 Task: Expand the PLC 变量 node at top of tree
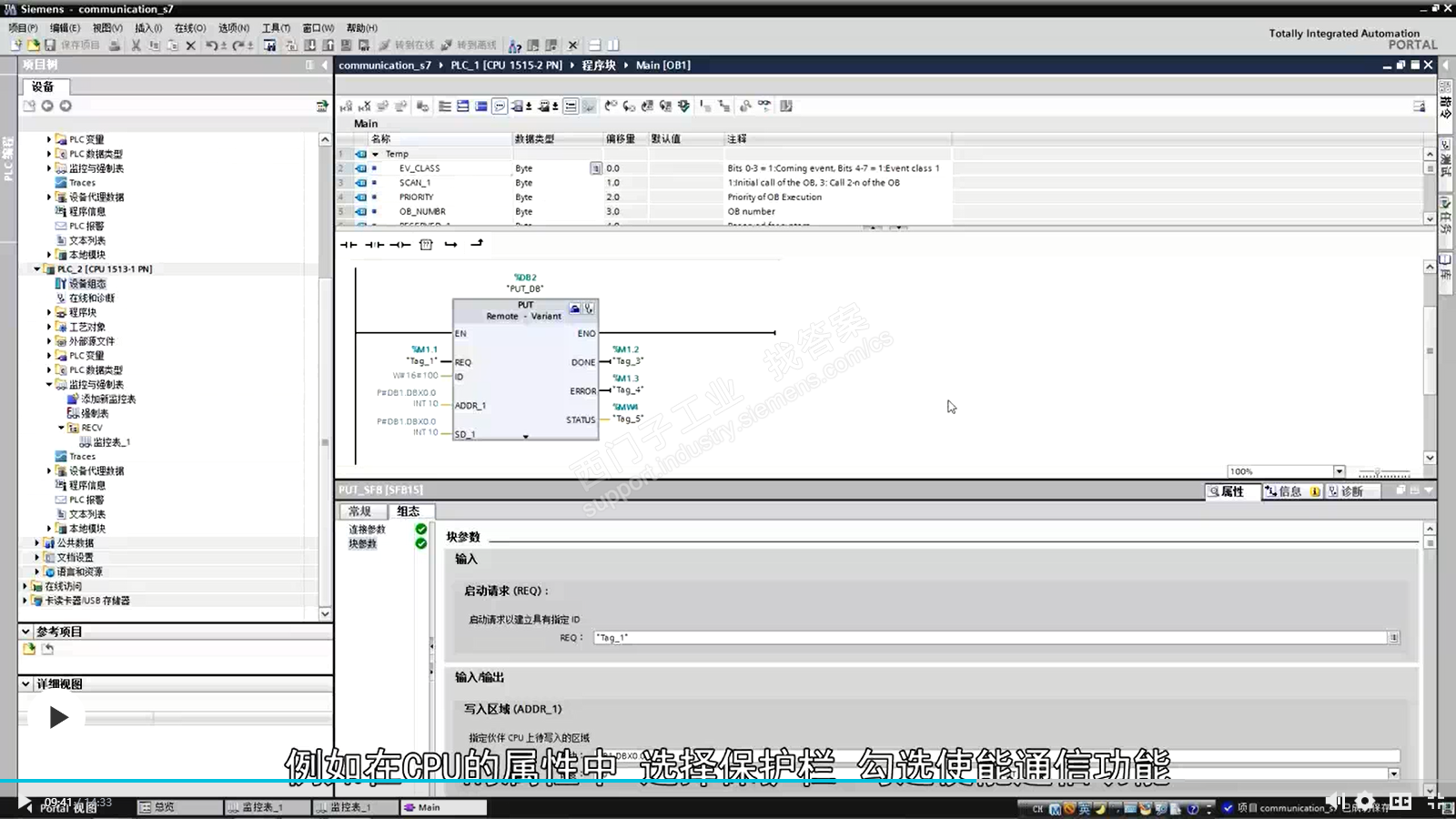click(49, 139)
